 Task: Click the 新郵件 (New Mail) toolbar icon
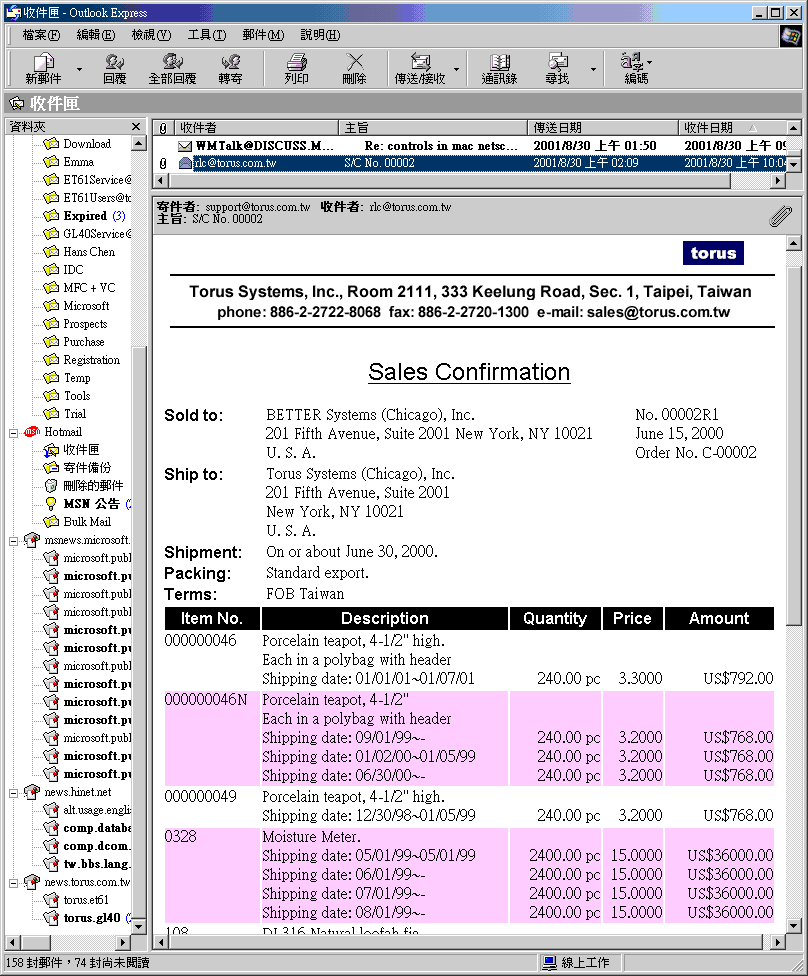click(43, 68)
